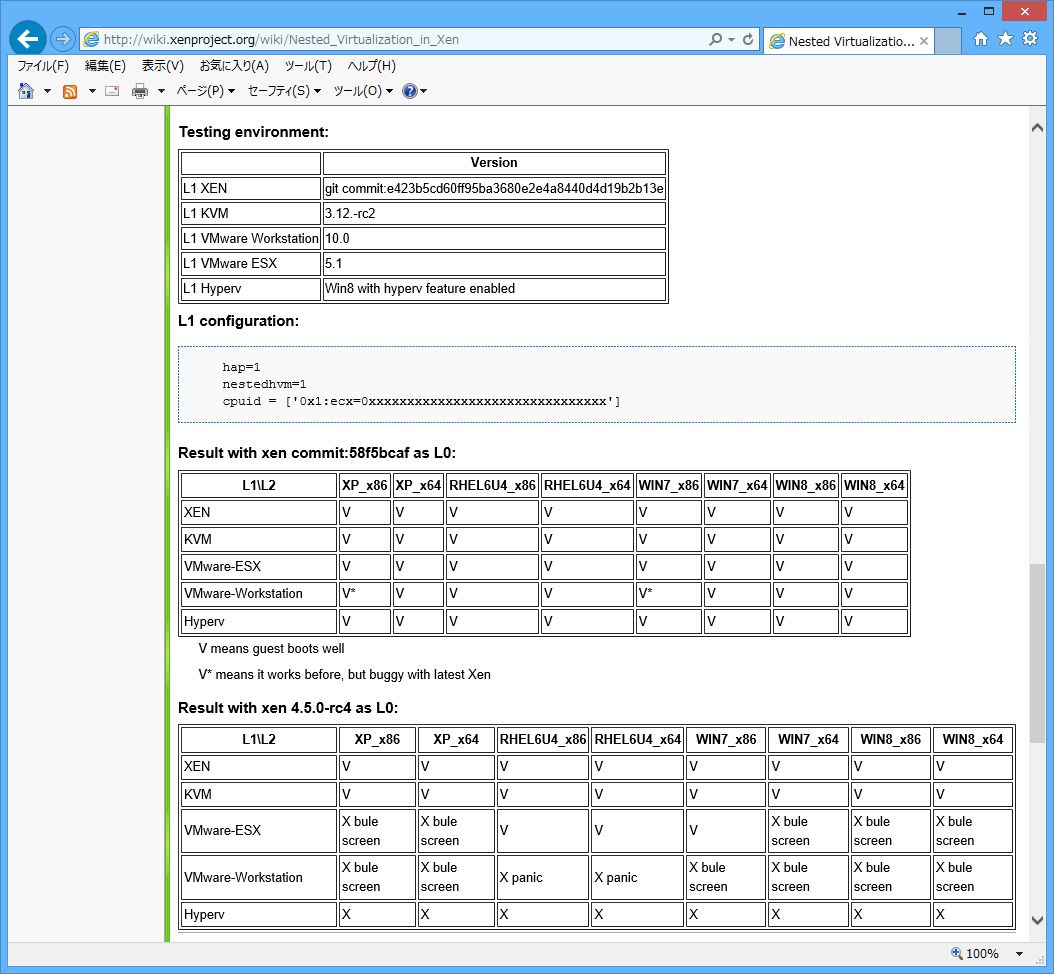Image resolution: width=1054 pixels, height=974 pixels.
Task: Click 'V* means it works before' note
Action: click(344, 674)
